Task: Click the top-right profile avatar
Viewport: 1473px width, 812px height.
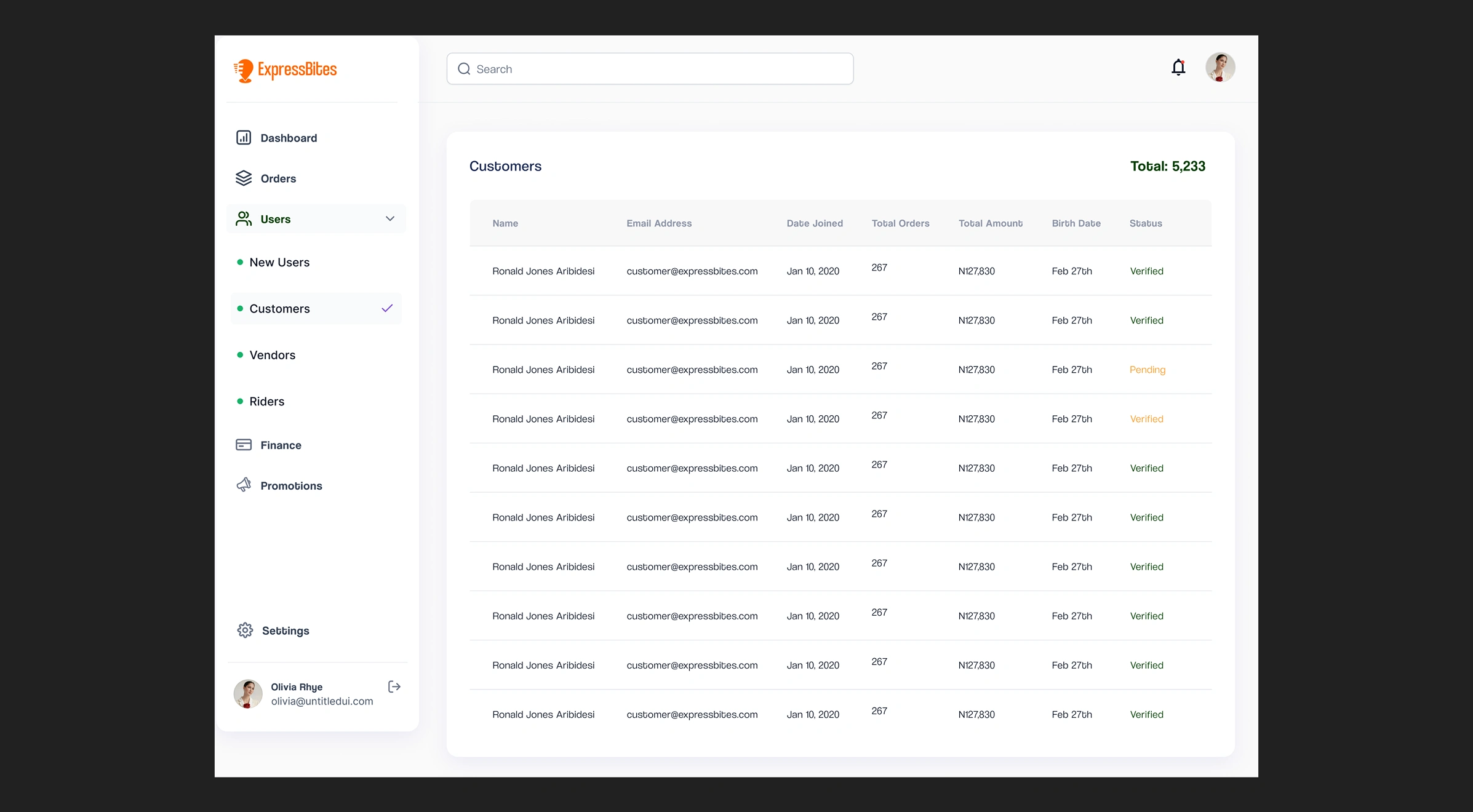Action: pos(1220,68)
